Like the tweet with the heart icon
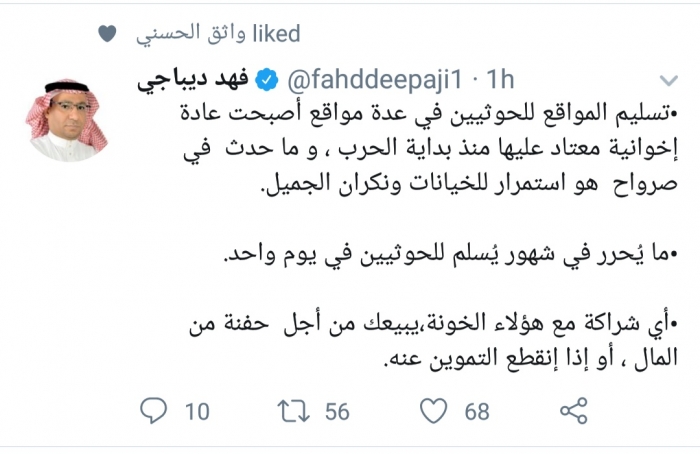 (431, 409)
